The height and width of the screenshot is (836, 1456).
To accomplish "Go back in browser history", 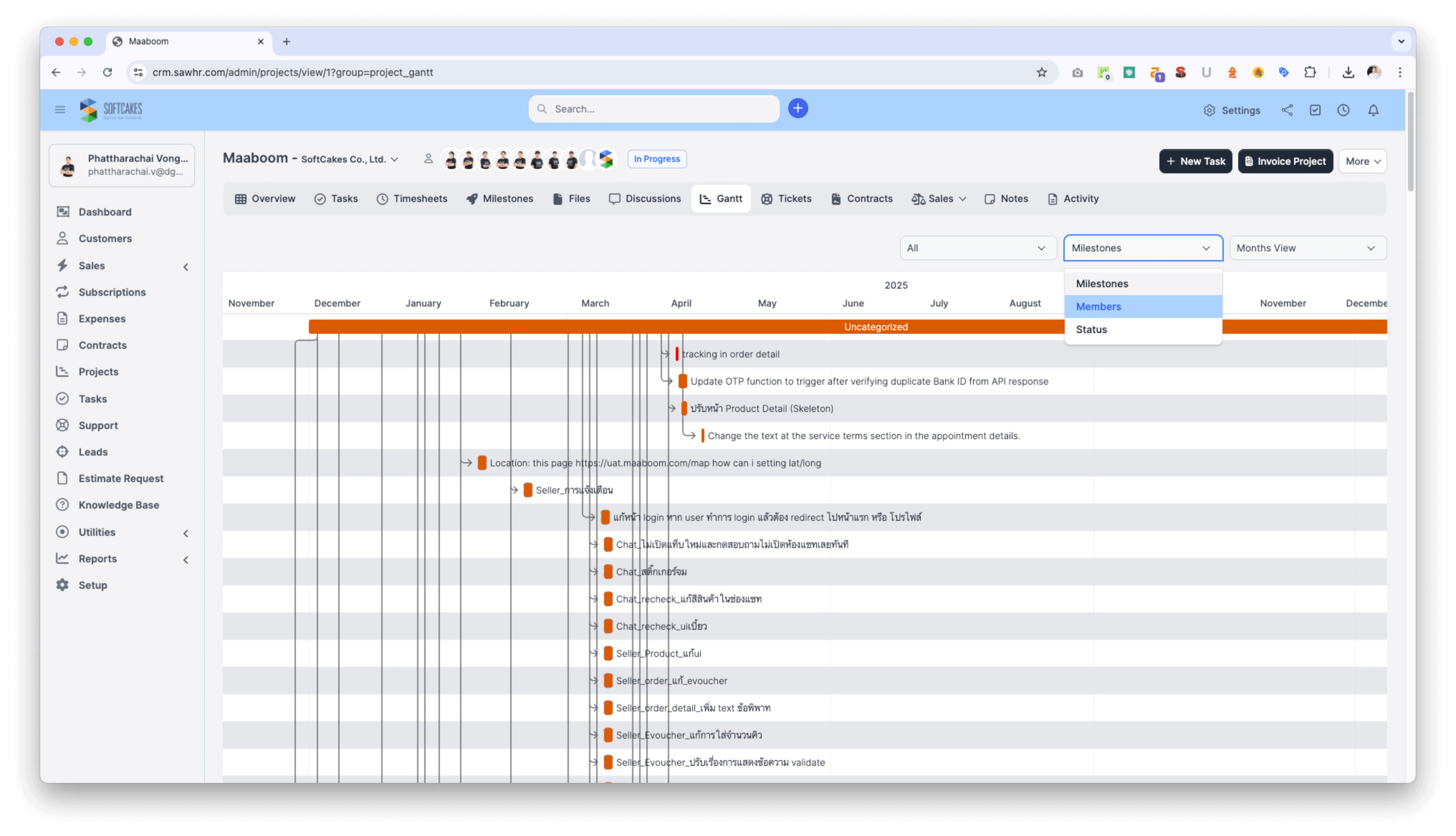I will click(x=56, y=72).
